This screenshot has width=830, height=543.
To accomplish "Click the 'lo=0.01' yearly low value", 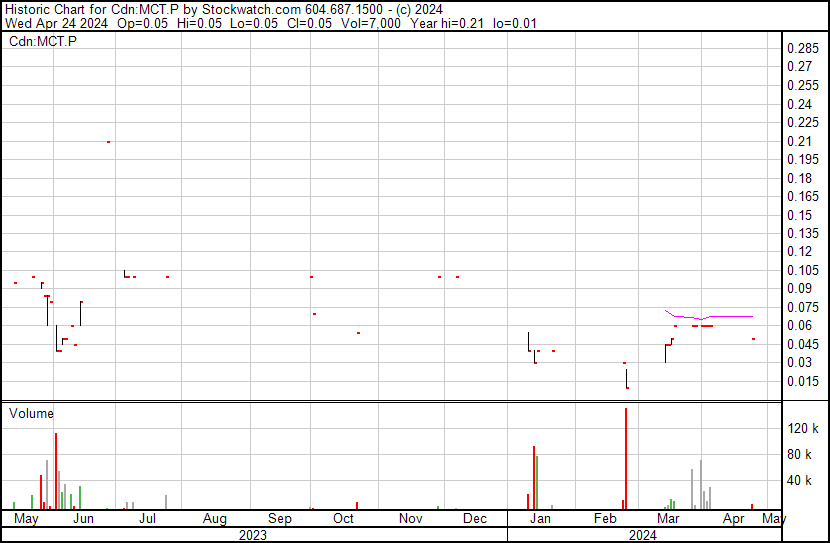I will [x=515, y=23].
